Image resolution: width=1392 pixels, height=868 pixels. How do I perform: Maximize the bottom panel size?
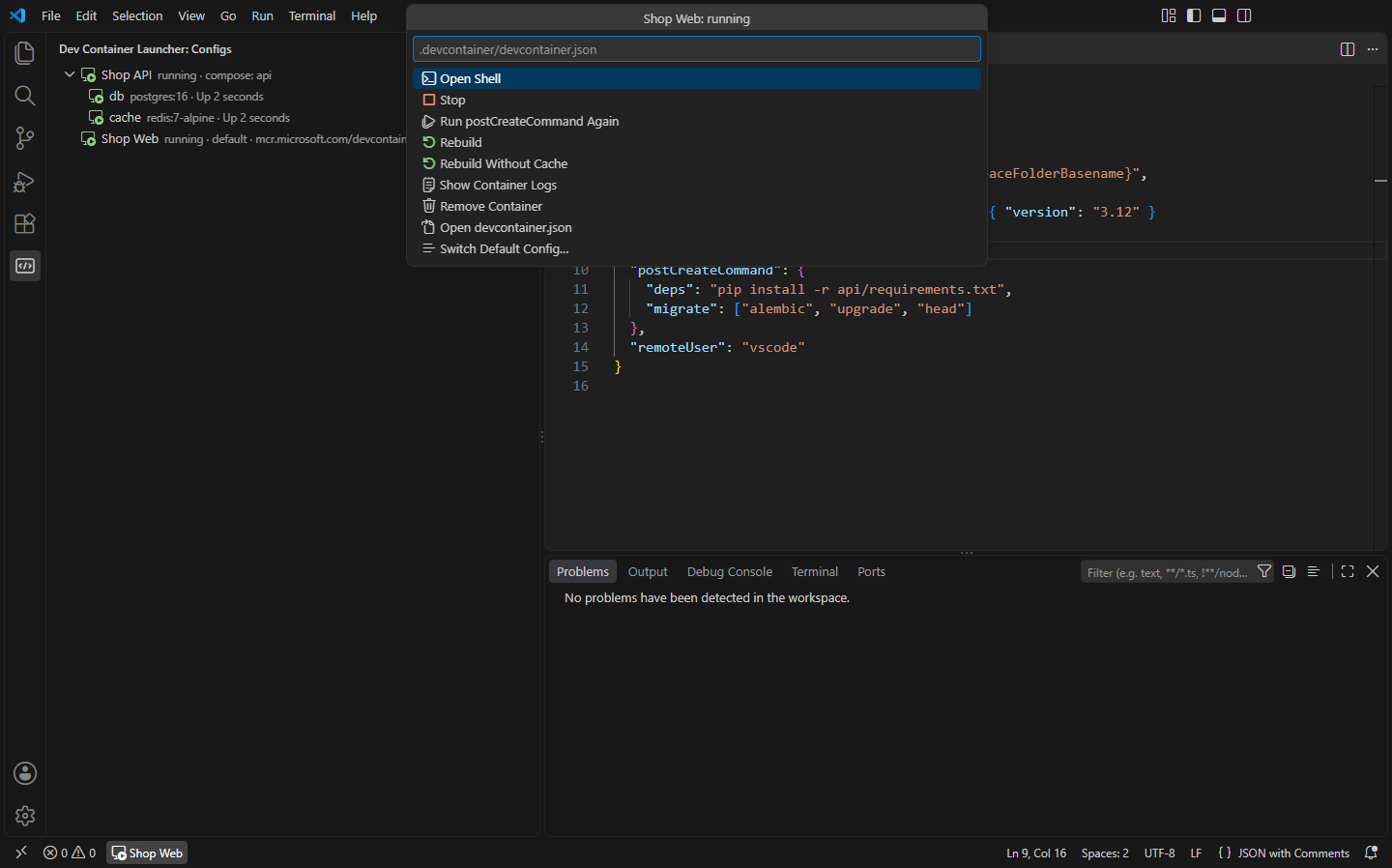pos(1348,572)
